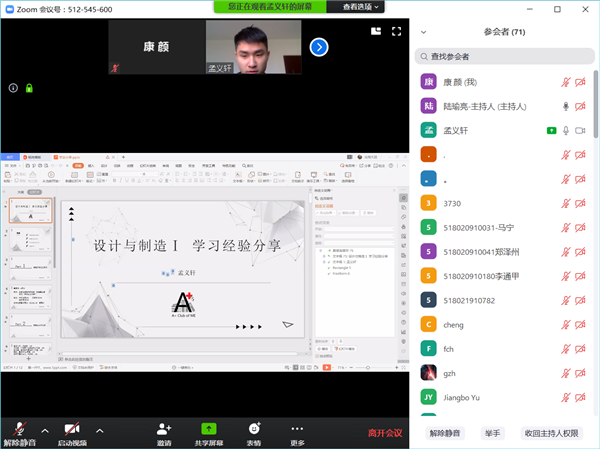Collapse the 参会者 panel chevron

pyautogui.click(x=424, y=32)
